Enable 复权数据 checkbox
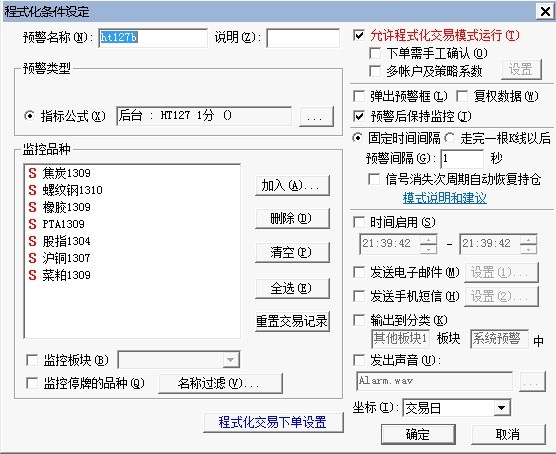Image resolution: width=556 pixels, height=454 pixels. [x=462, y=96]
